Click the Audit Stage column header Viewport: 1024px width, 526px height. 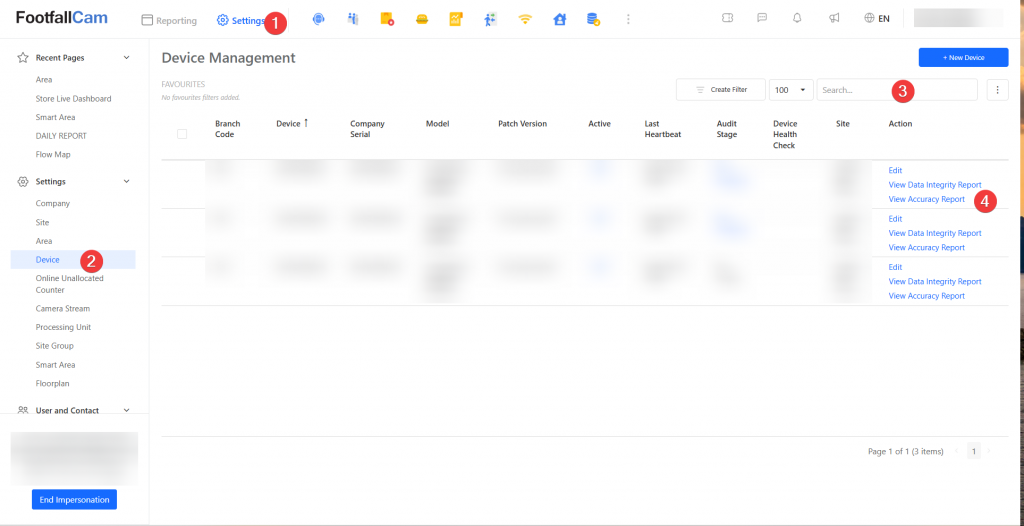click(727, 129)
